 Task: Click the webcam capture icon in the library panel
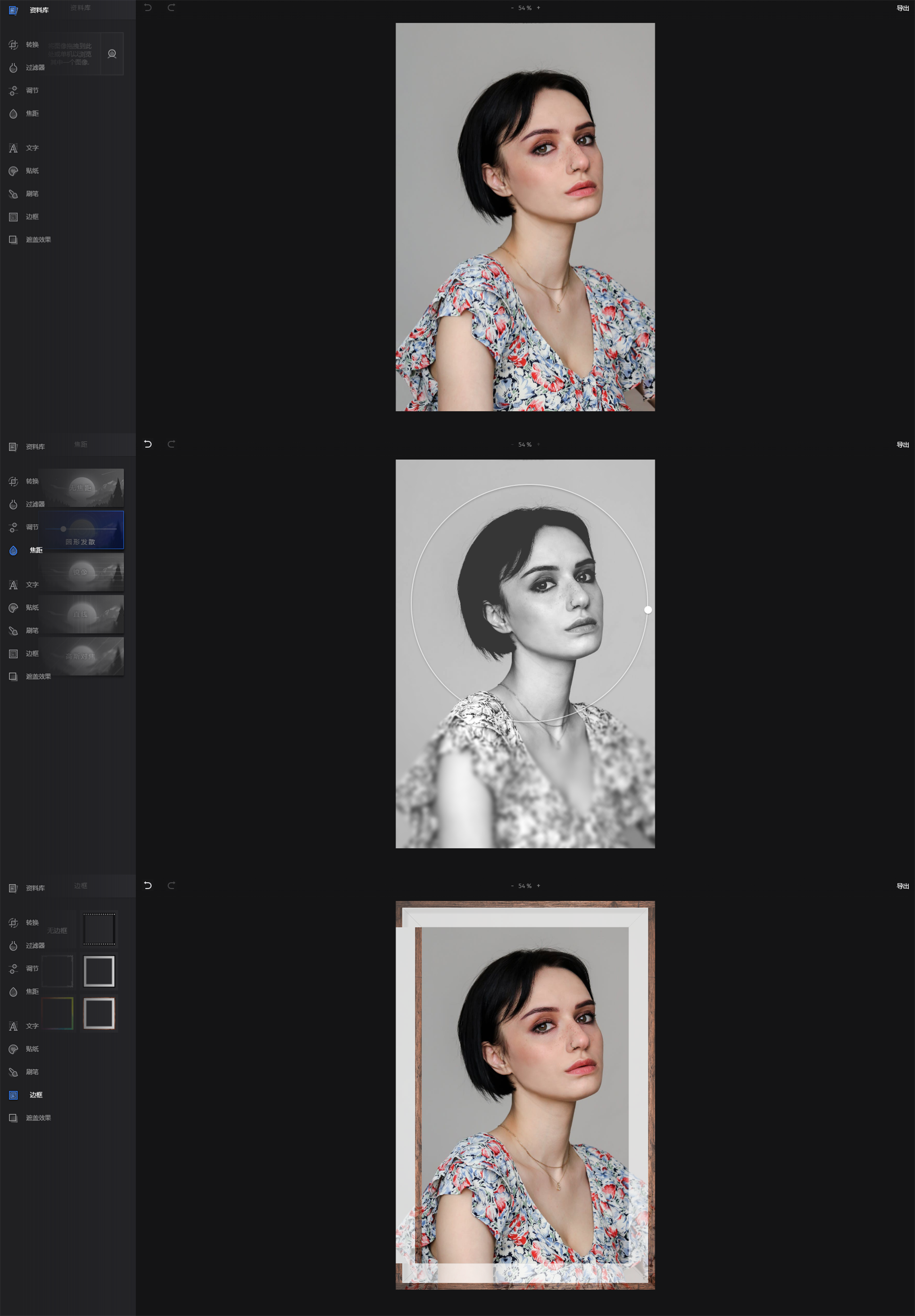tap(112, 54)
